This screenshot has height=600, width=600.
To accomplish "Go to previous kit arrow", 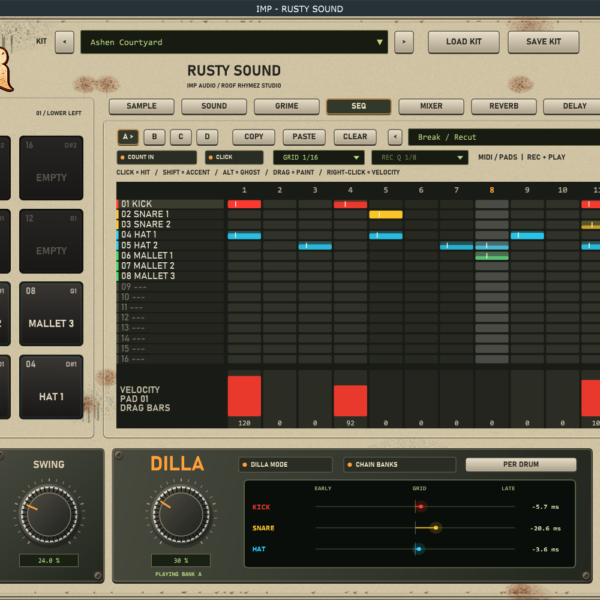I will click(x=64, y=42).
